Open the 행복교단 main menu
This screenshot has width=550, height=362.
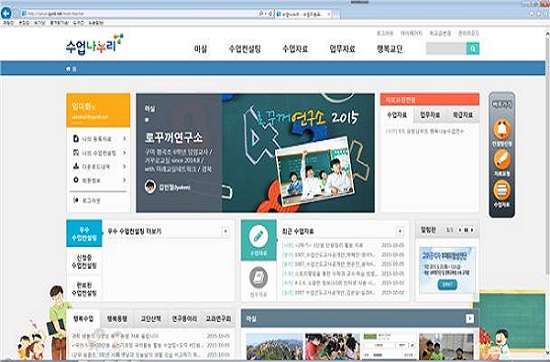tap(389, 49)
